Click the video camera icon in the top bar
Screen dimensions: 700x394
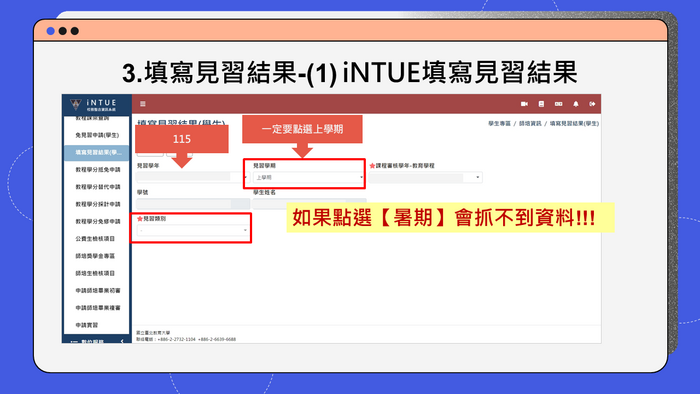click(524, 104)
